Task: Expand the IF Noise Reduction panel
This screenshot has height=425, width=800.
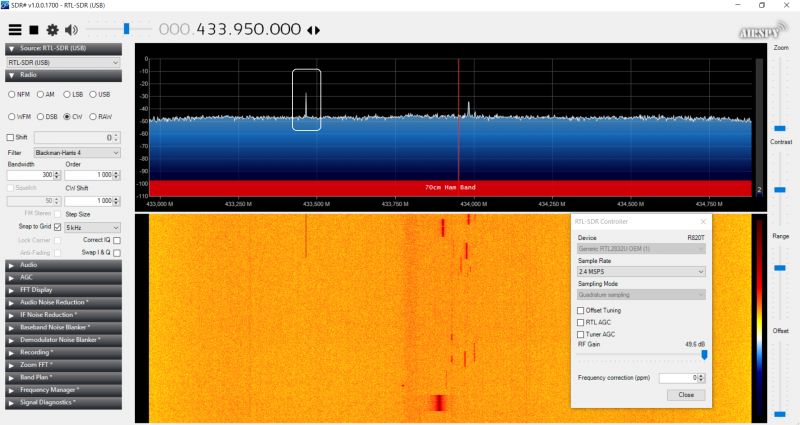Action: point(63,315)
